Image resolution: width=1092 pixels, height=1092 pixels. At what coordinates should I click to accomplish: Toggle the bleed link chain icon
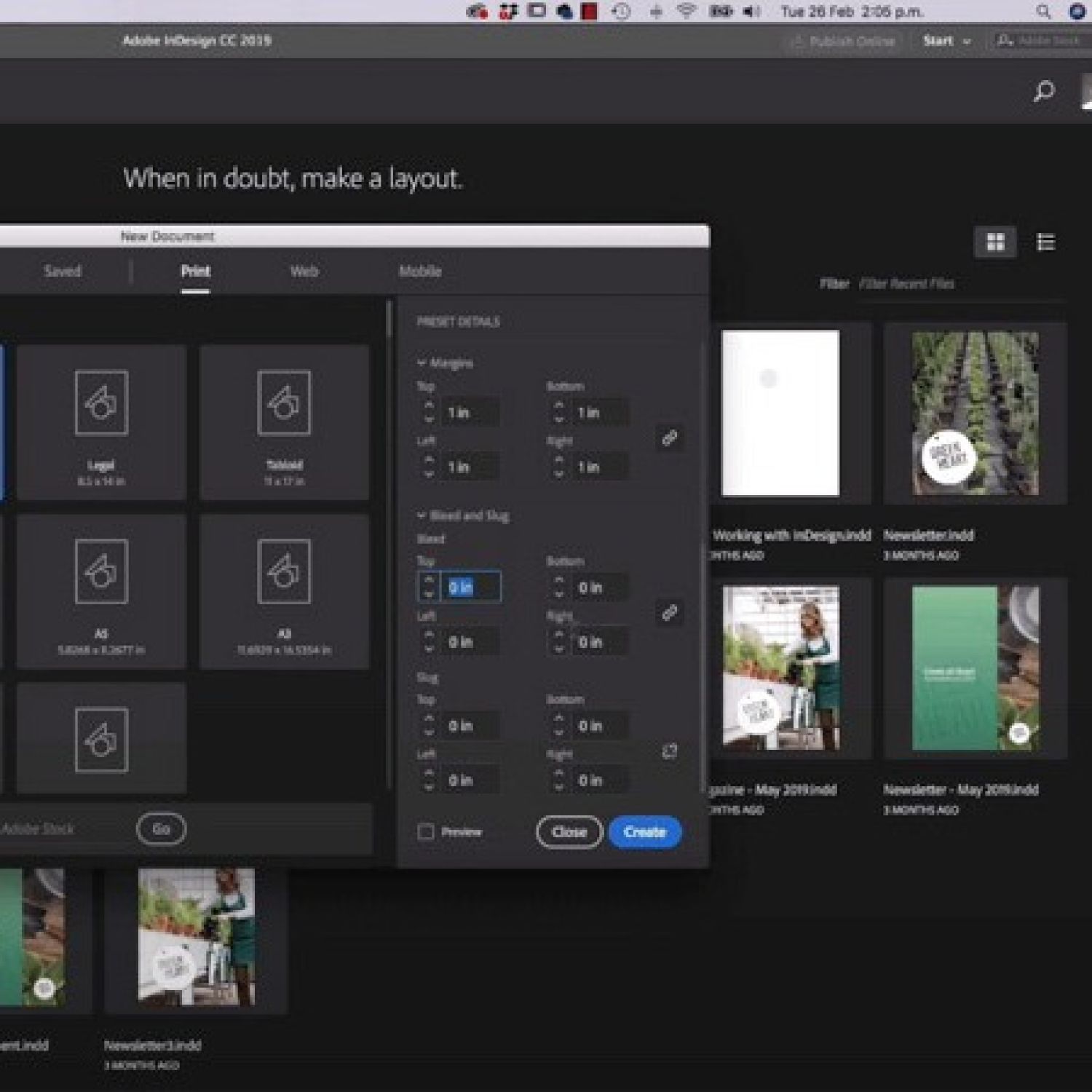669,613
